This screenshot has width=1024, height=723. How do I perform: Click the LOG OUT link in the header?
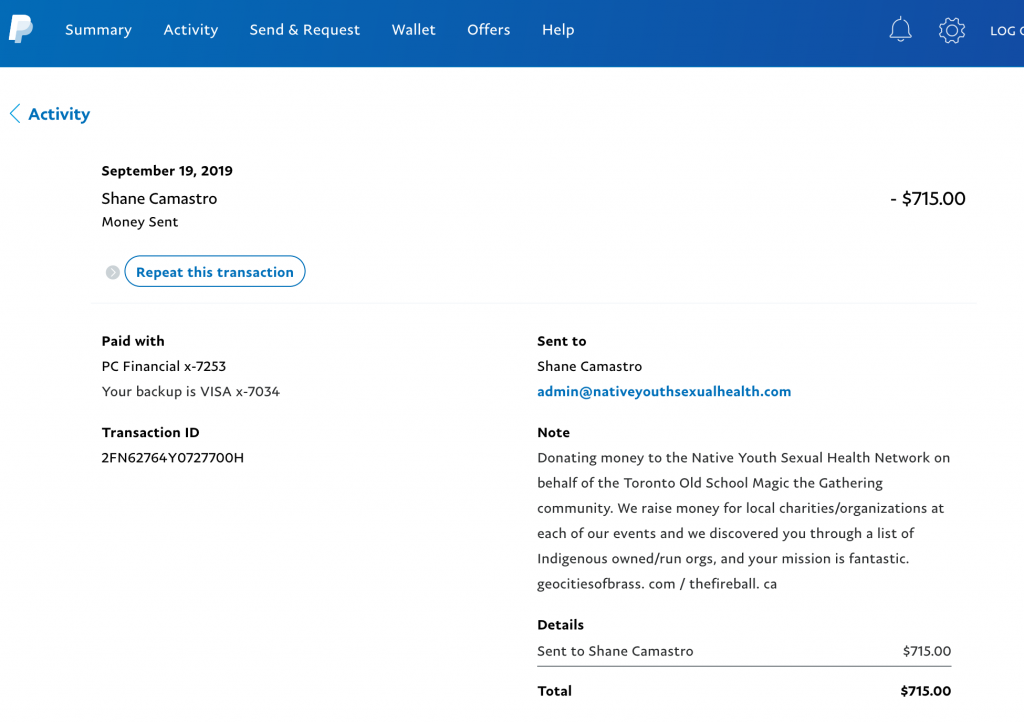tap(1006, 31)
